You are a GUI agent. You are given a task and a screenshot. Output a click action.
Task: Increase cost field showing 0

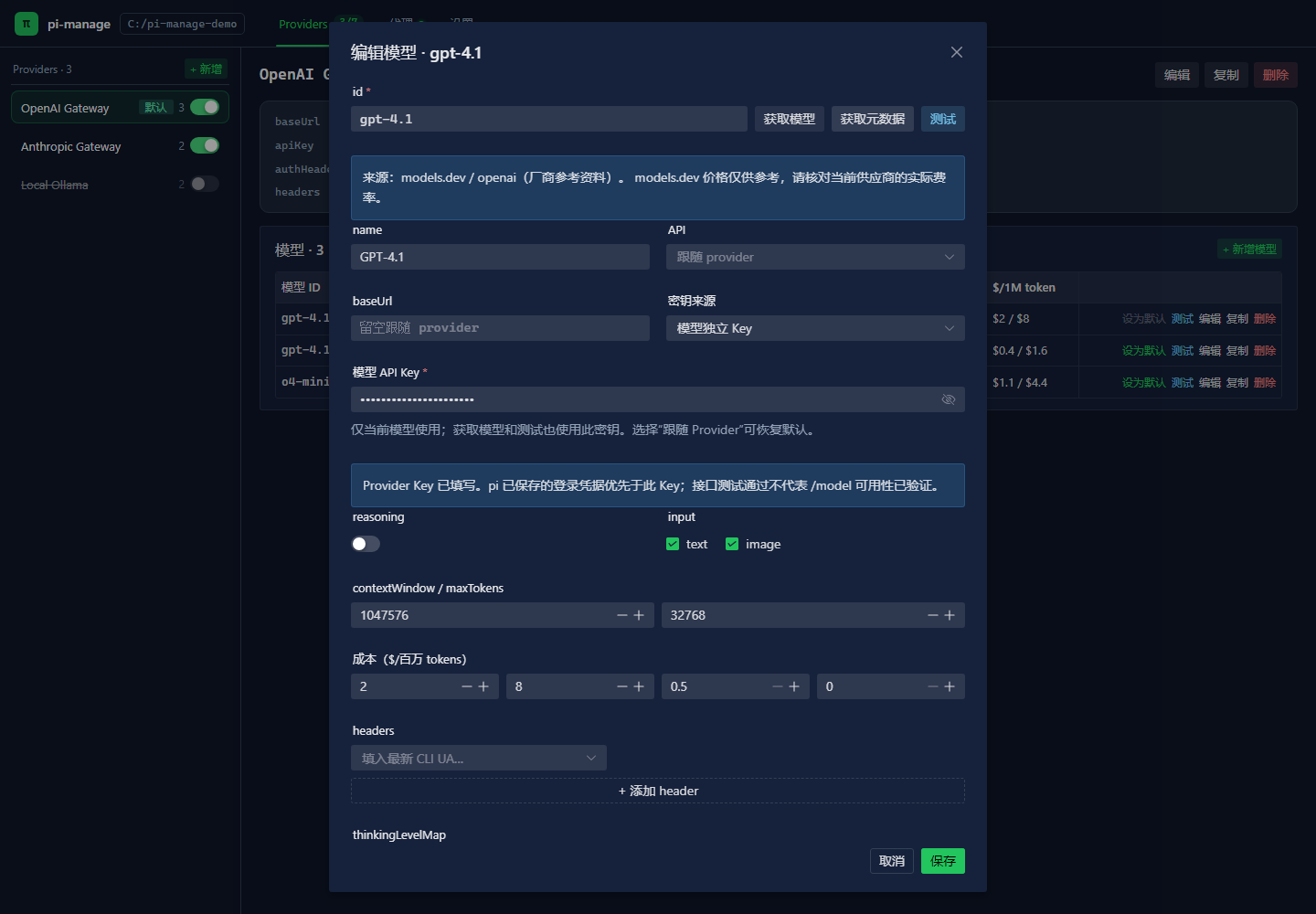click(950, 686)
